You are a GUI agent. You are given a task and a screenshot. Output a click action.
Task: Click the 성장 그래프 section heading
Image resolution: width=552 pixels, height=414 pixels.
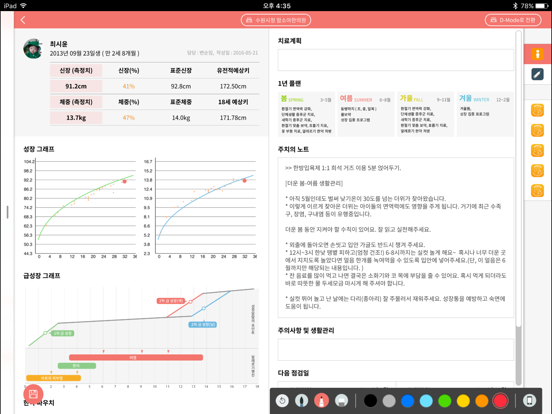(39, 149)
